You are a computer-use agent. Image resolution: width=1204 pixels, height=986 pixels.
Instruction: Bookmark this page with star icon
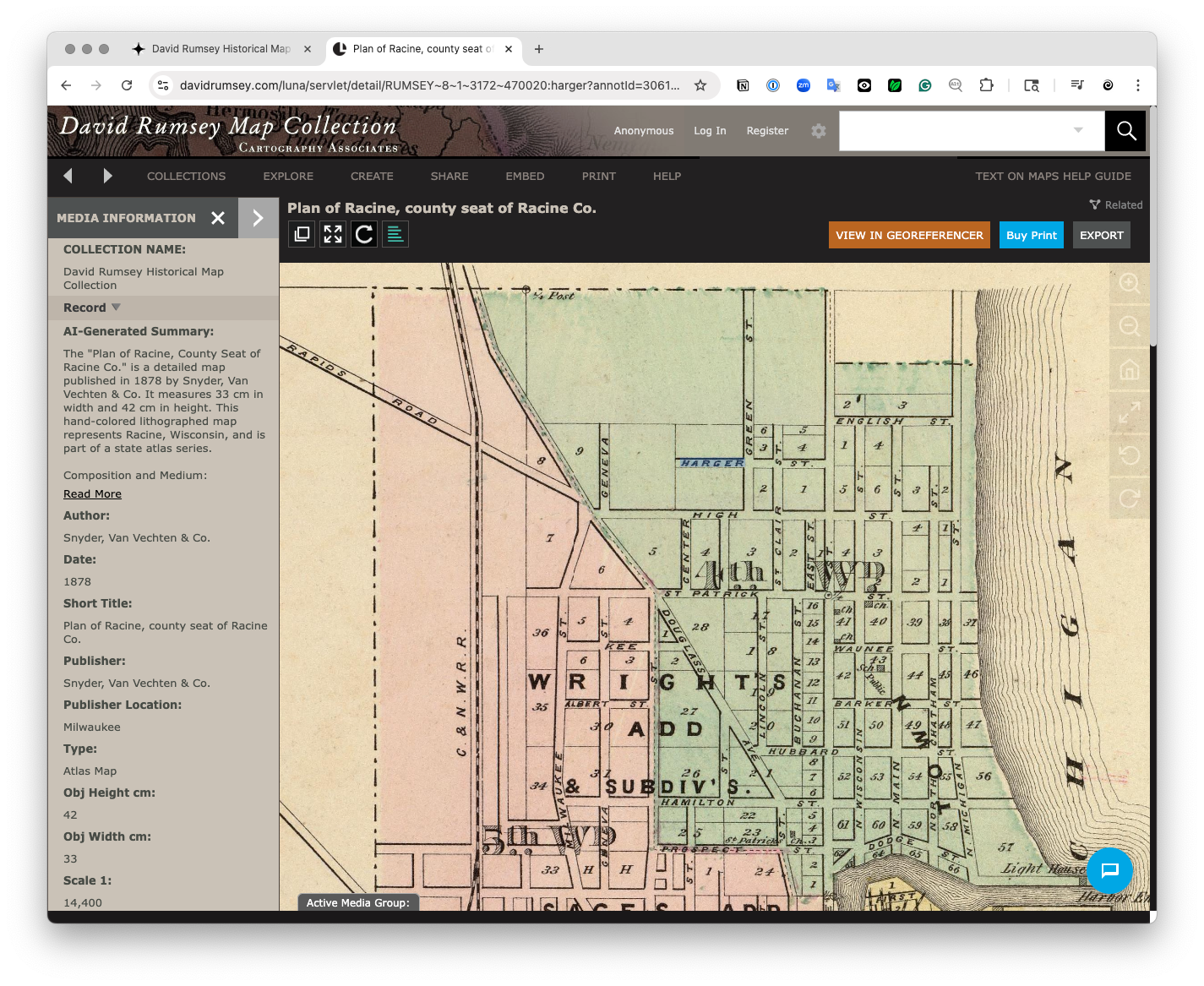click(x=700, y=85)
